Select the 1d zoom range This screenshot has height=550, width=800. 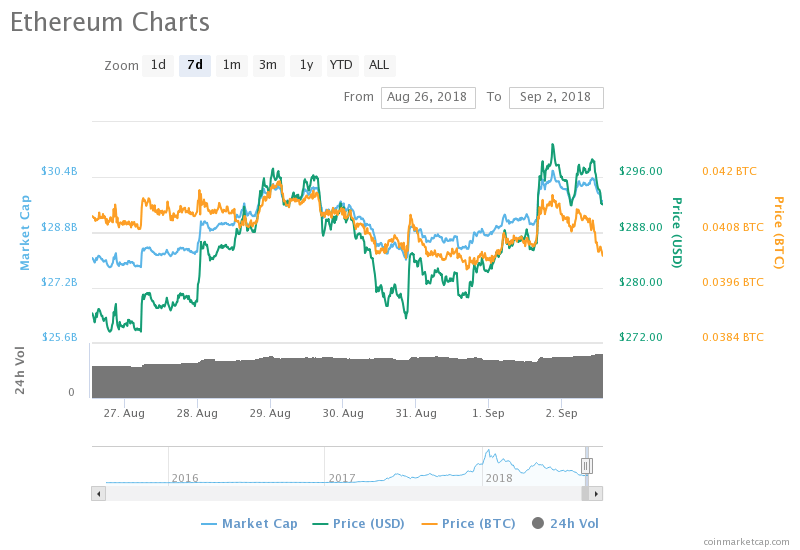point(158,65)
